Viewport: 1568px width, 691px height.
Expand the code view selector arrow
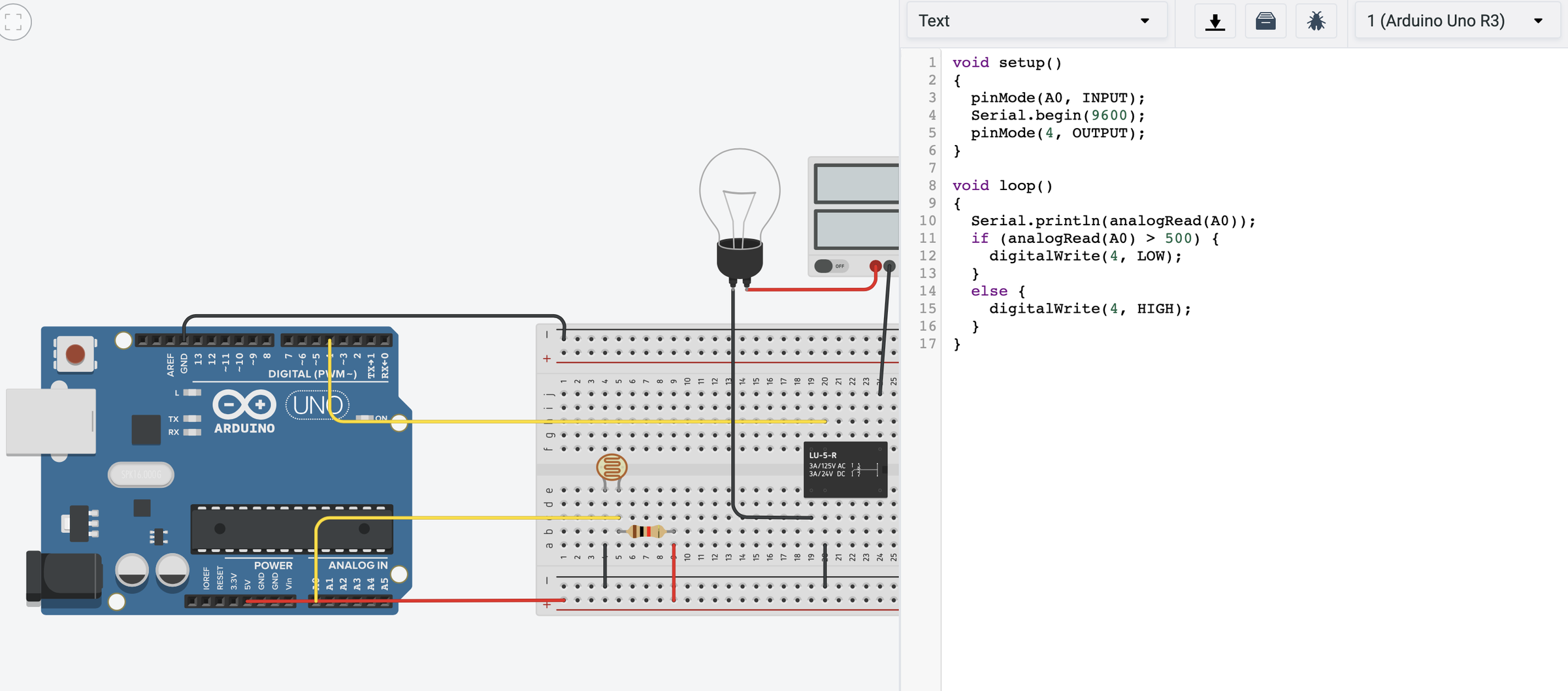(x=1145, y=20)
